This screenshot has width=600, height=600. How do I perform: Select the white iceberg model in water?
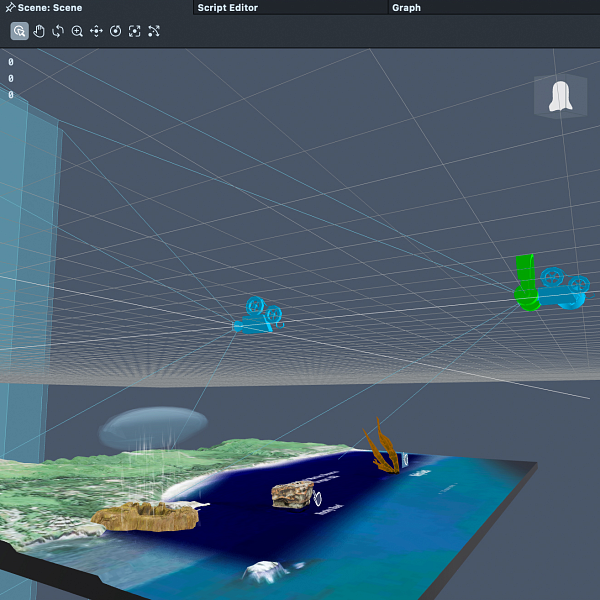(x=264, y=572)
